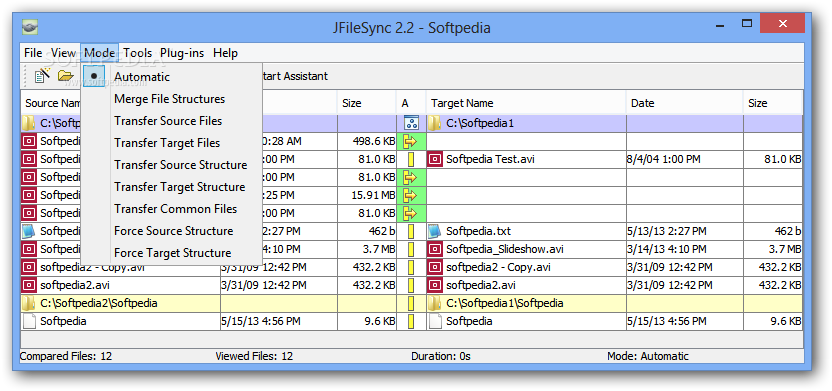Click the C:\Softpedia1 folder icon

tap(435, 124)
